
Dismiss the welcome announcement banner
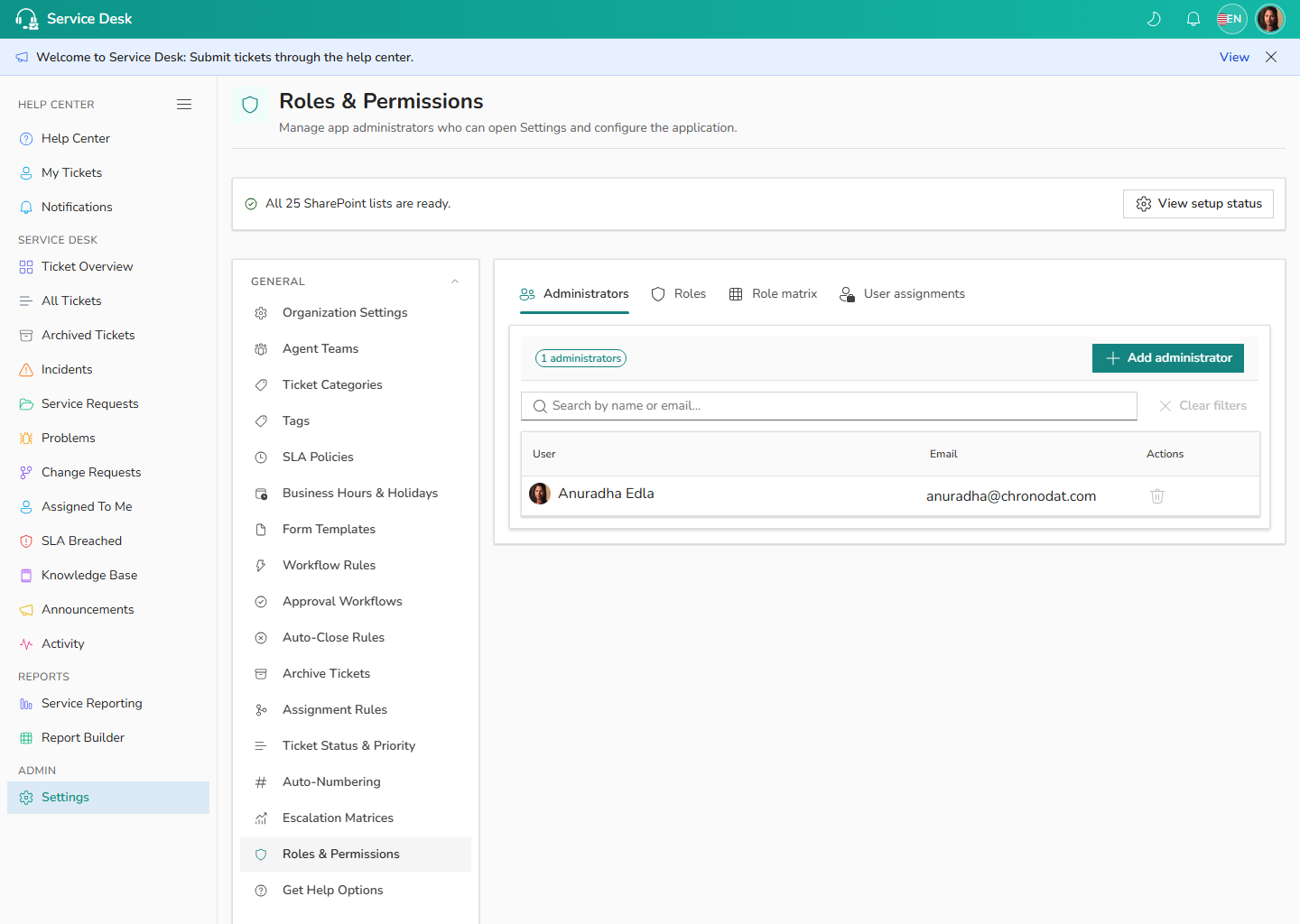point(1271,57)
